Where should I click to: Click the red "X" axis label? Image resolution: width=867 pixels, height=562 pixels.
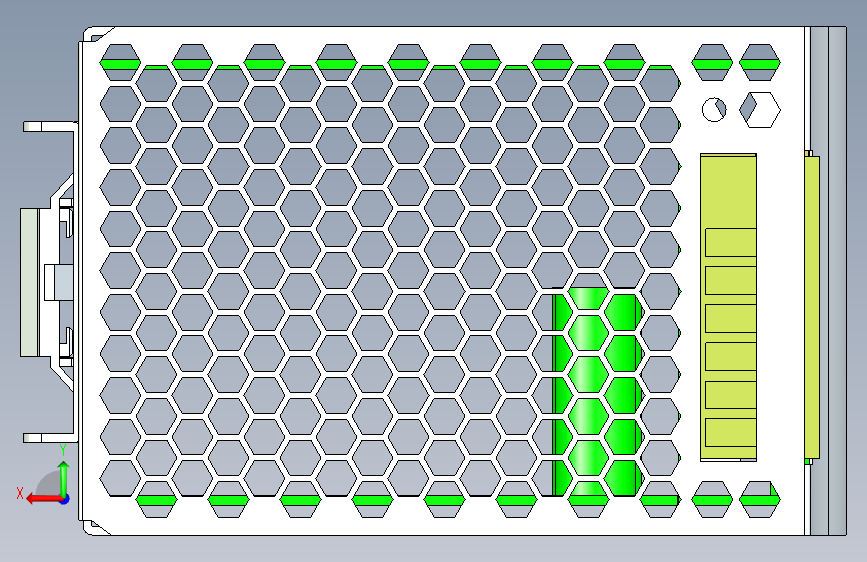coord(20,493)
